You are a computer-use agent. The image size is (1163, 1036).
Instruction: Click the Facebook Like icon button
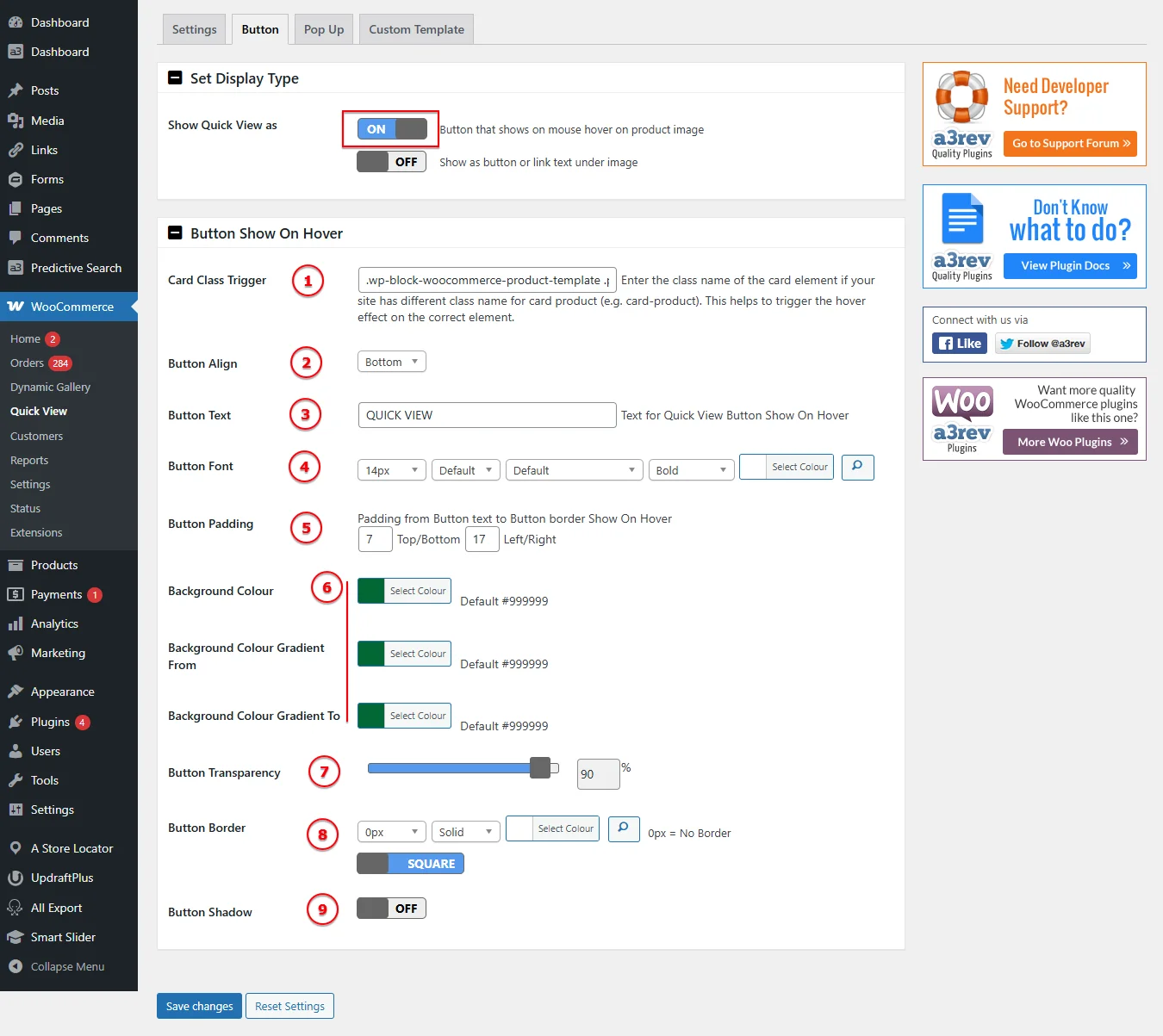[959, 344]
